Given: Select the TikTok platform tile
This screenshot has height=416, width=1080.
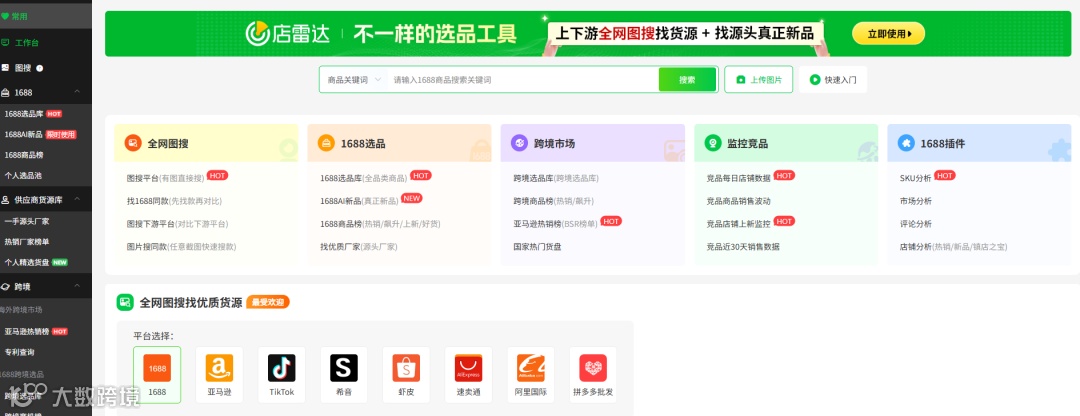Looking at the screenshot, I should 282,375.
